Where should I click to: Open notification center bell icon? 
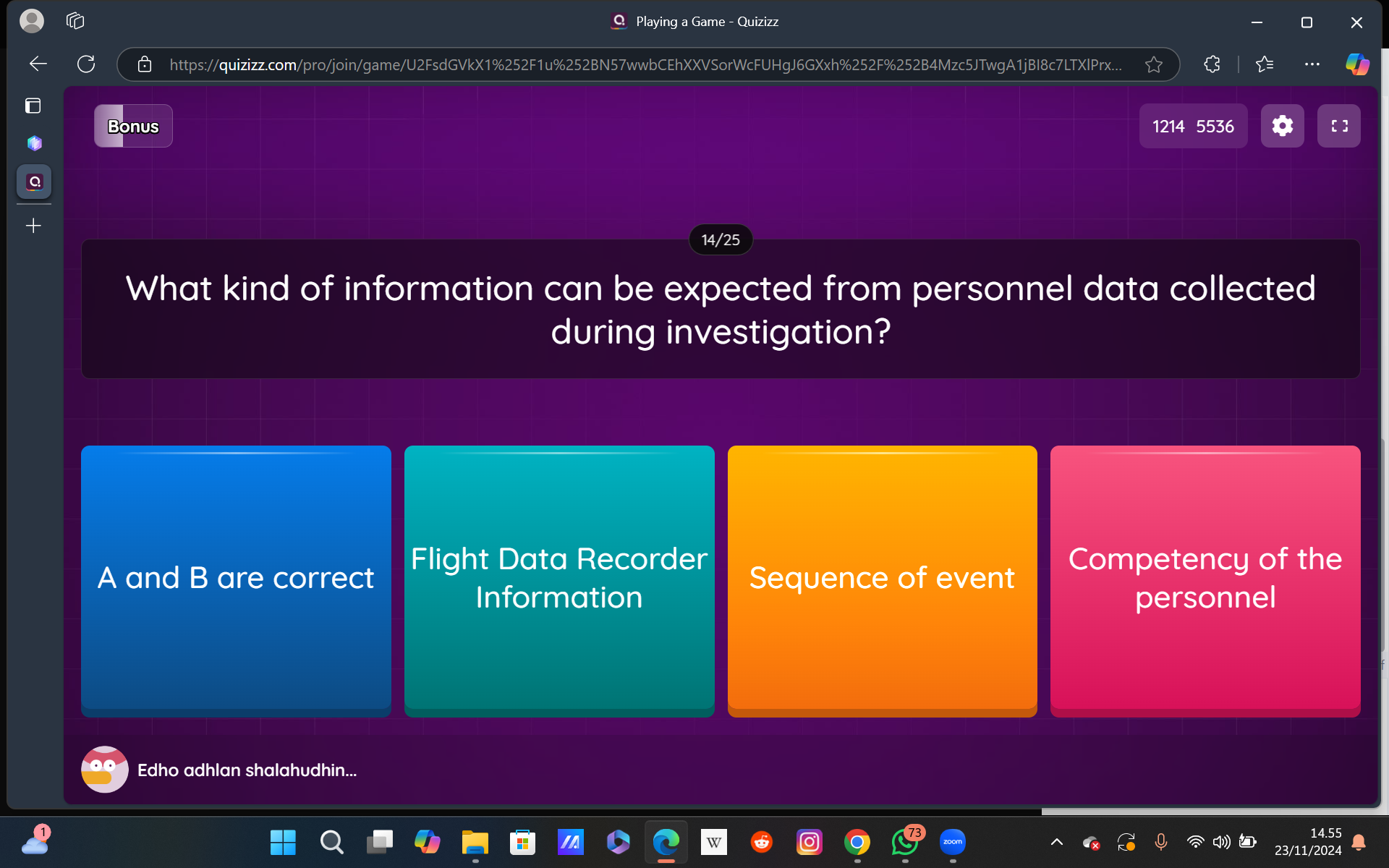pos(1359,842)
